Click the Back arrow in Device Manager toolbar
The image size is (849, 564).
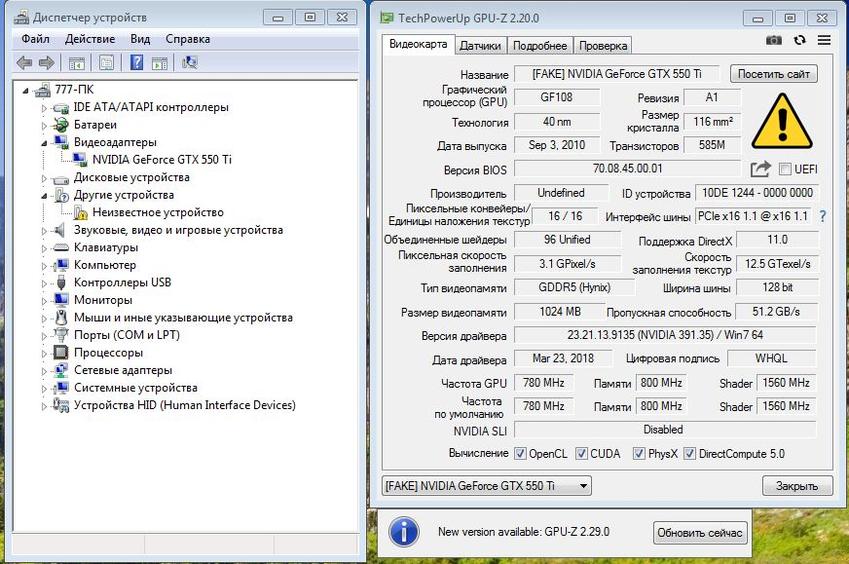(24, 63)
